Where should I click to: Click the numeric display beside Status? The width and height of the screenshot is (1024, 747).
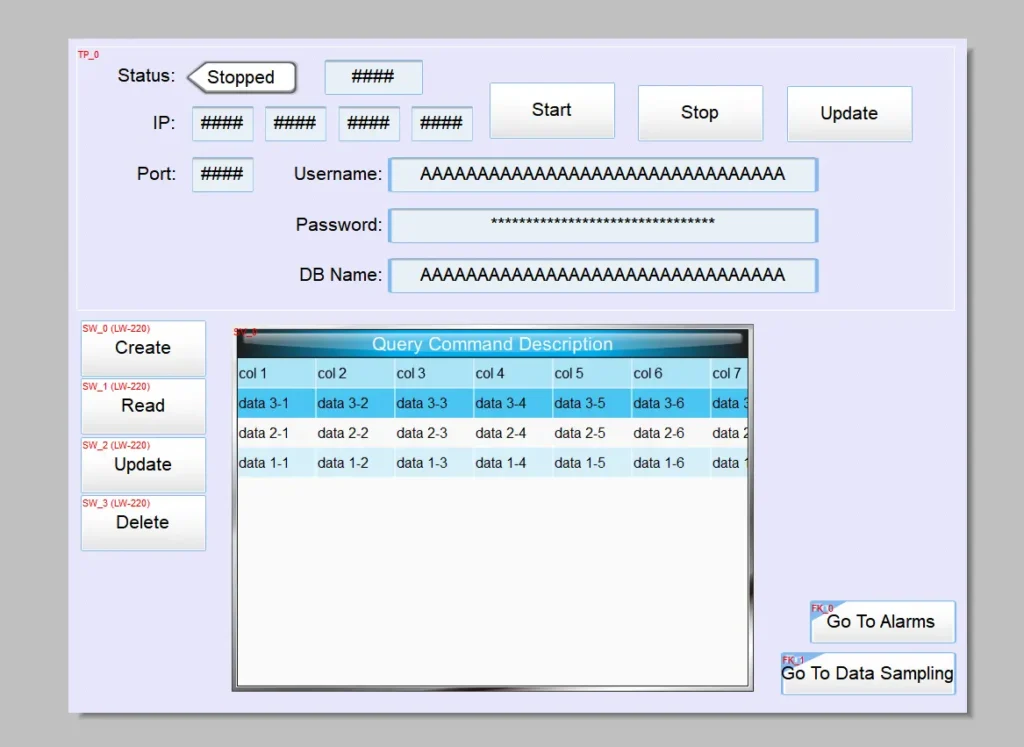373,77
